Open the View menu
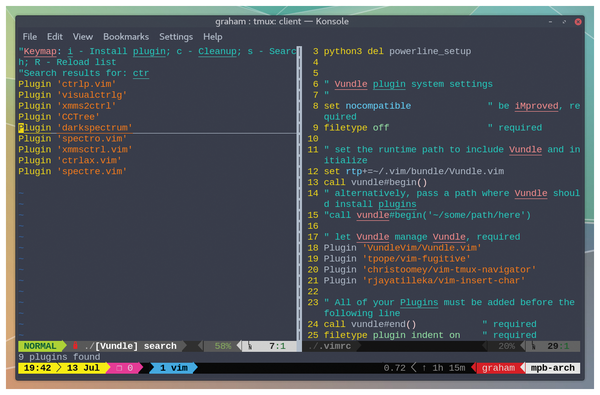 click(x=83, y=37)
